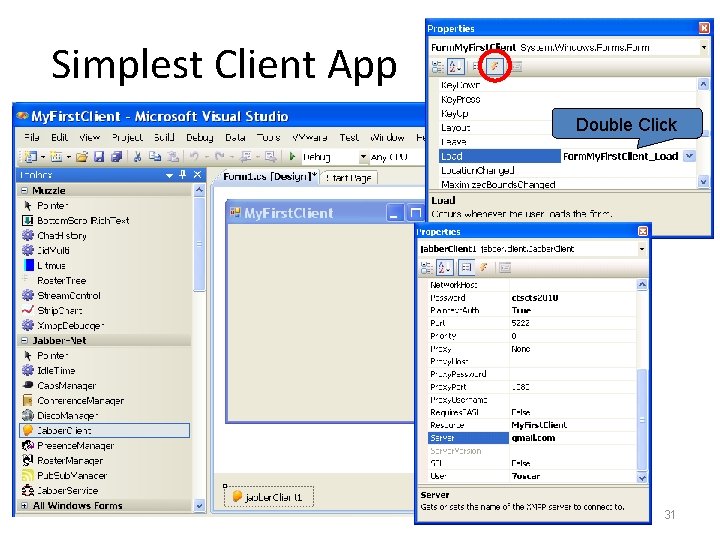Viewport: 720px width, 540px height.
Task: Select JabberClient in the Toolbox
Action: [105, 431]
